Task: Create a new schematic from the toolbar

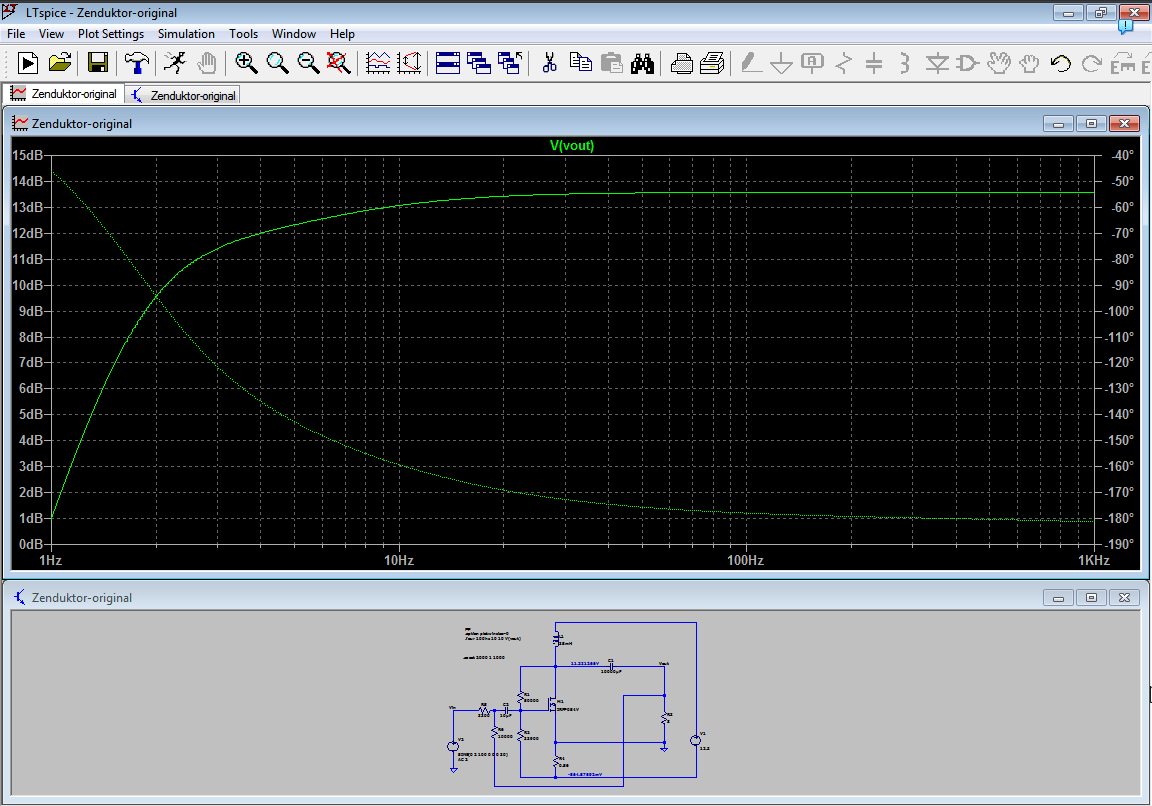Action: [x=28, y=63]
